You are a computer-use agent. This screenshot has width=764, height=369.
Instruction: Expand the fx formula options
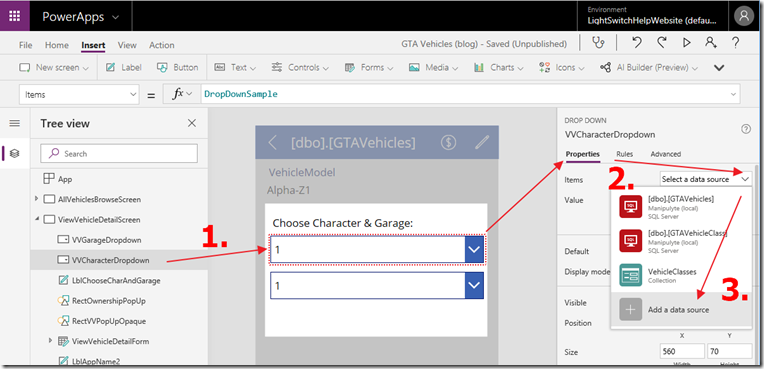(183, 95)
